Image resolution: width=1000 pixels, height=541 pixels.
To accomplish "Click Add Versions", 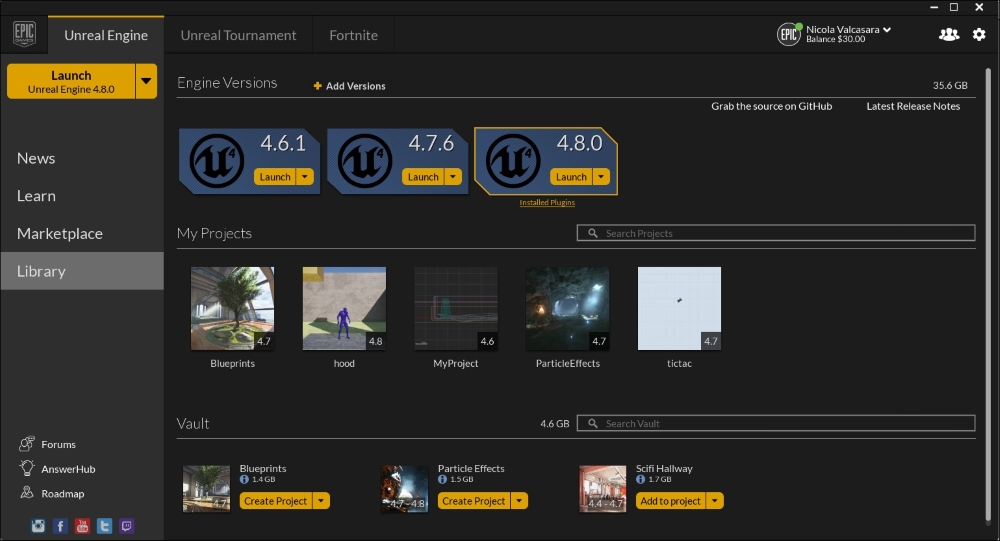I will pyautogui.click(x=349, y=86).
